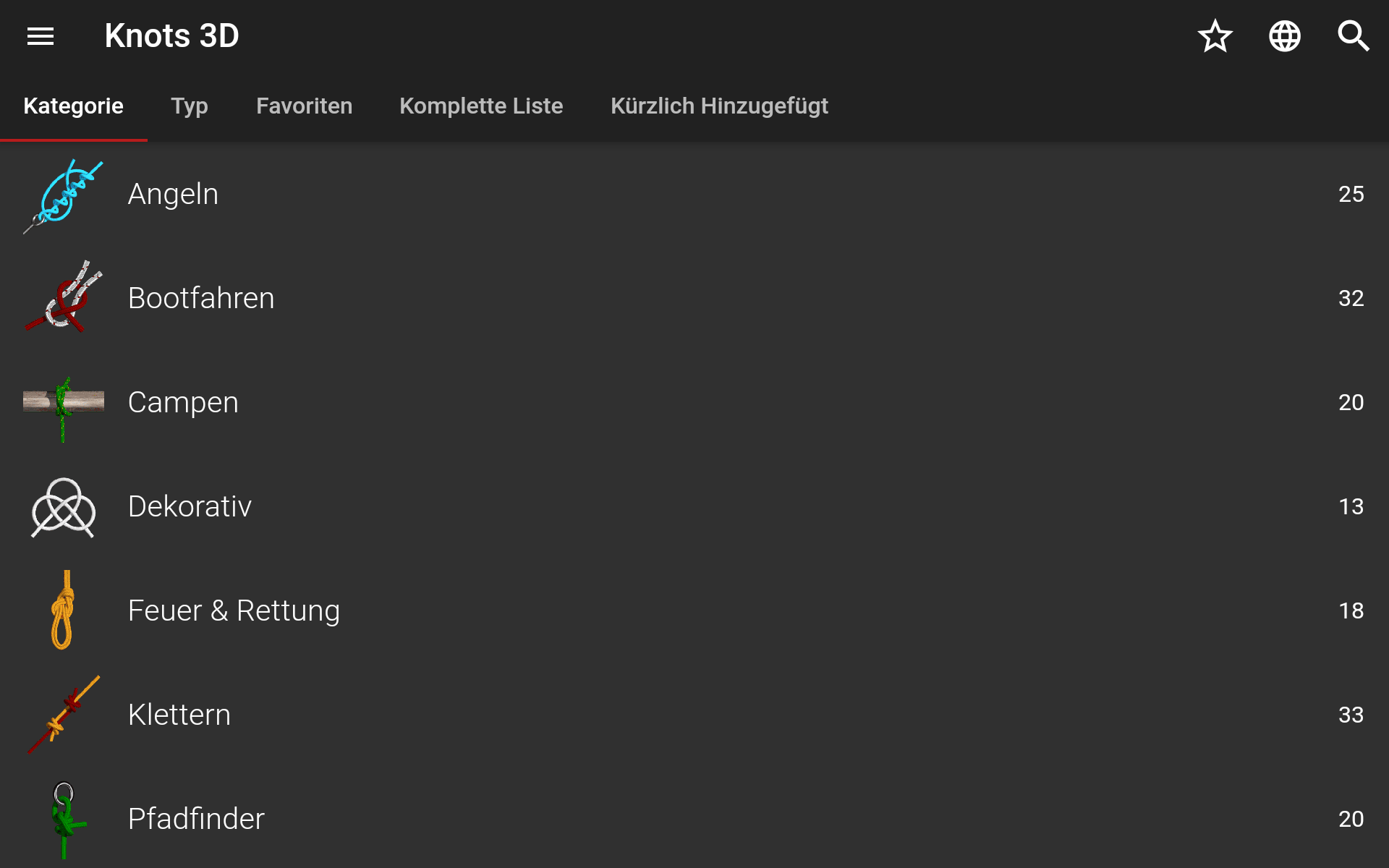Open the language globe icon
The width and height of the screenshot is (1389, 868).
(1285, 36)
